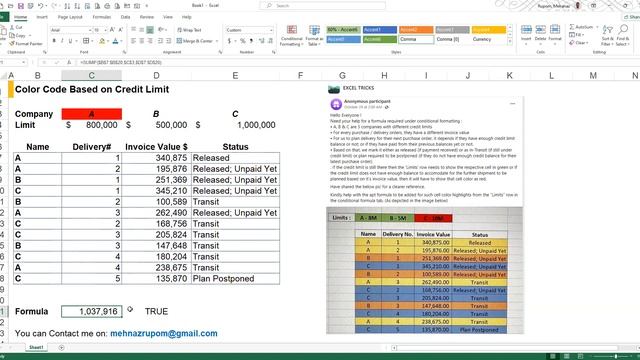Select the 'Currency' cell style
Screen dimensions: 640x360
coord(489,39)
